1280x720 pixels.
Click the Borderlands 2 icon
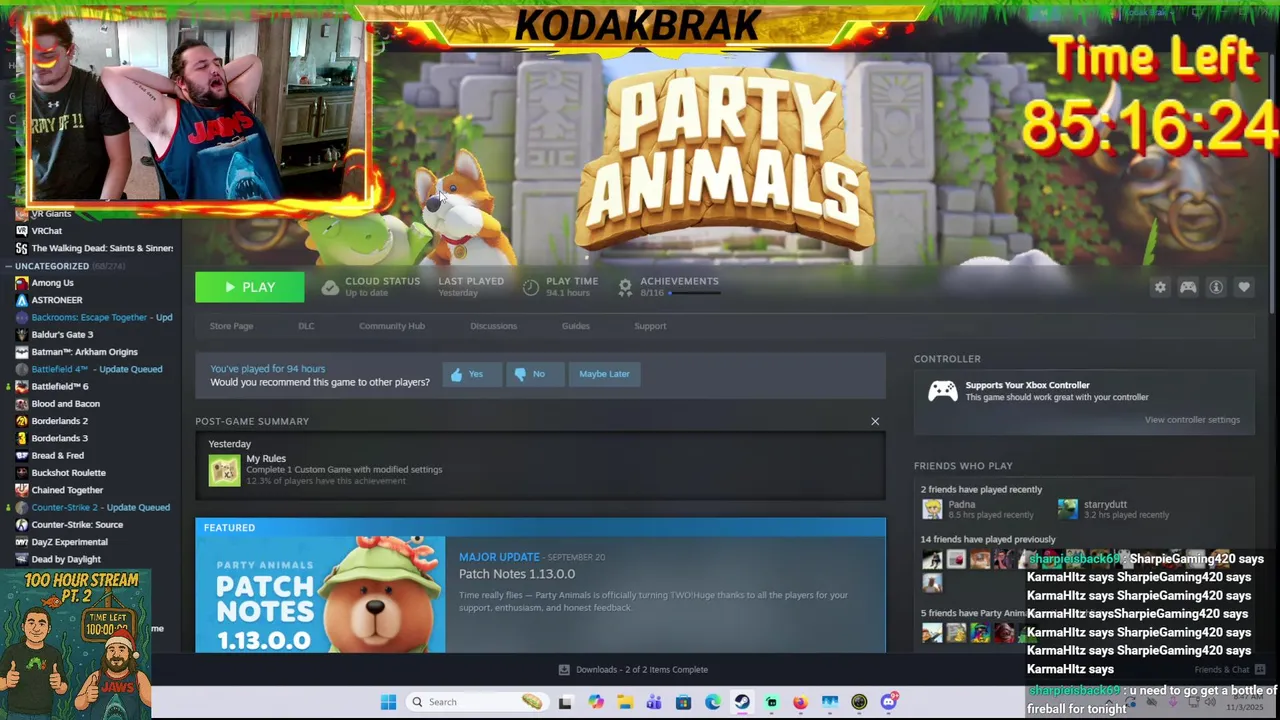click(x=22, y=421)
